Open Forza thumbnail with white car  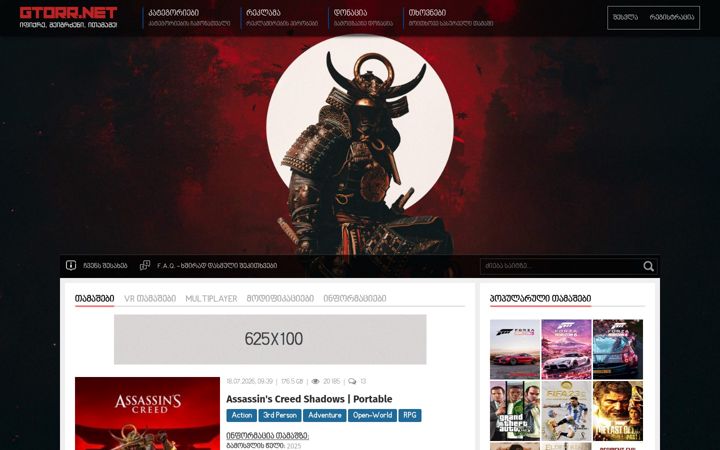coord(566,349)
